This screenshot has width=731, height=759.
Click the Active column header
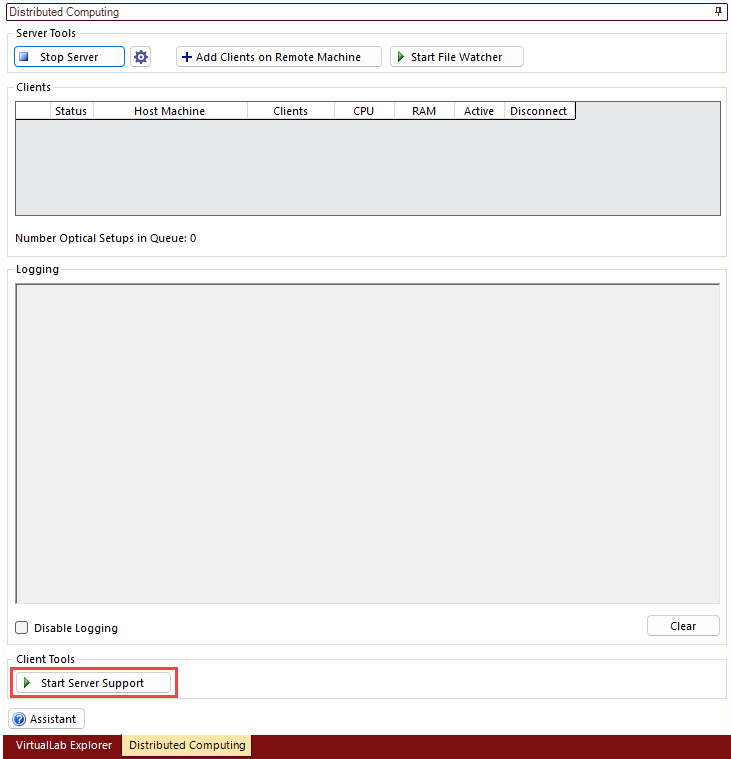point(479,111)
